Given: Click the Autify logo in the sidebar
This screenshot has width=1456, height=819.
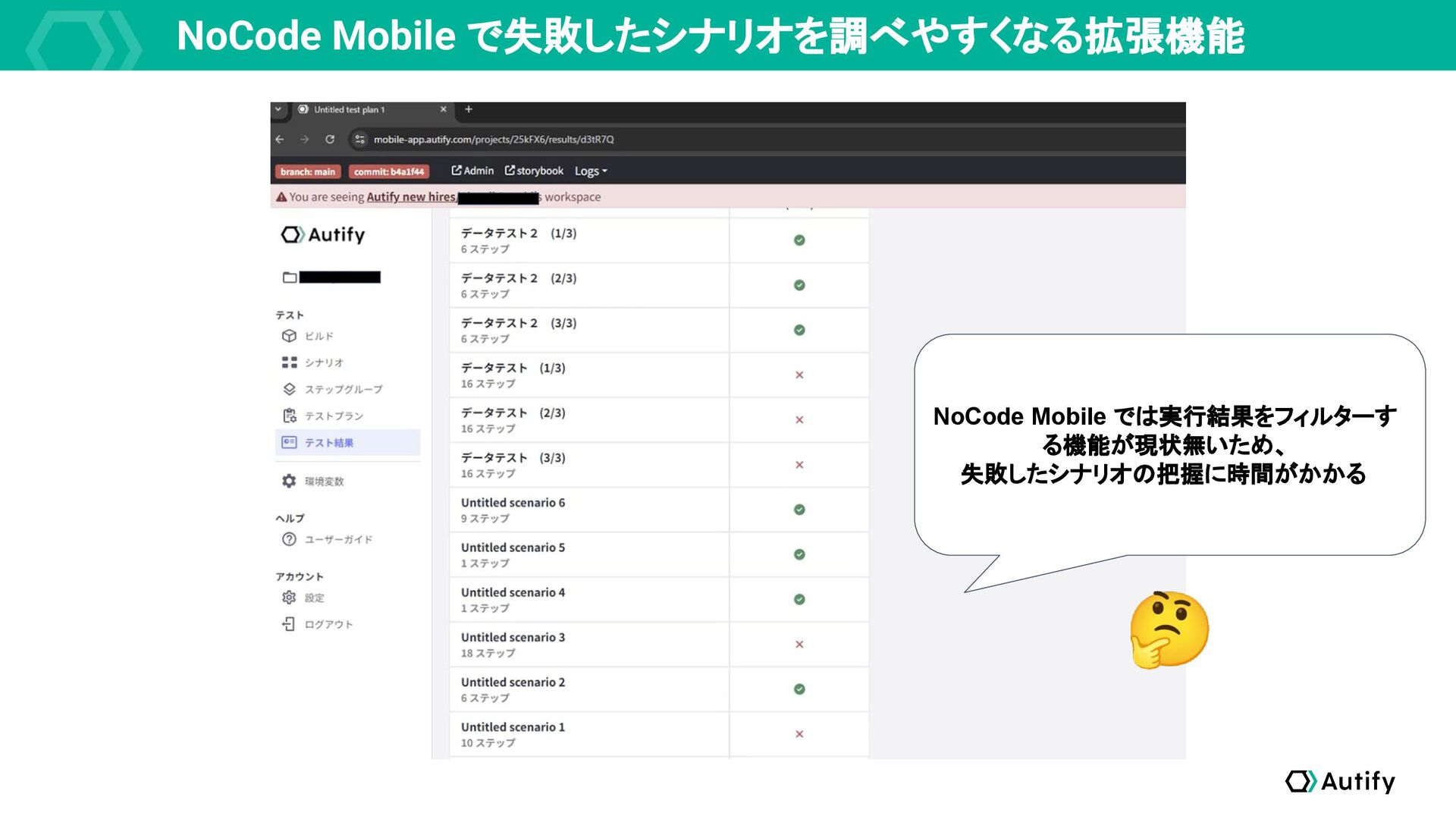Looking at the screenshot, I should point(323,235).
